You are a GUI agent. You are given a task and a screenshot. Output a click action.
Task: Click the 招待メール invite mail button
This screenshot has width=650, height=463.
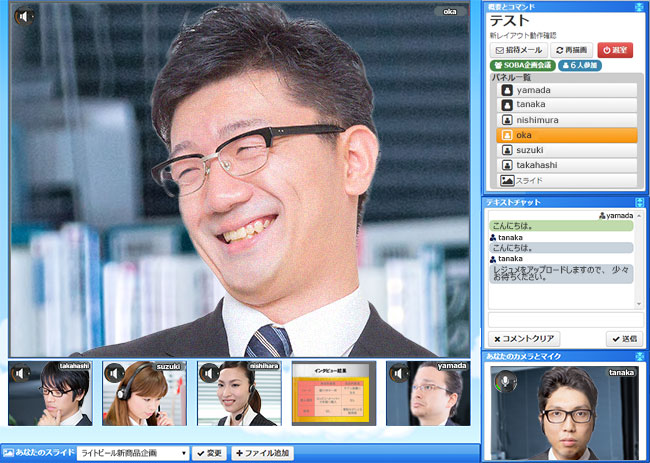pyautogui.click(x=519, y=50)
